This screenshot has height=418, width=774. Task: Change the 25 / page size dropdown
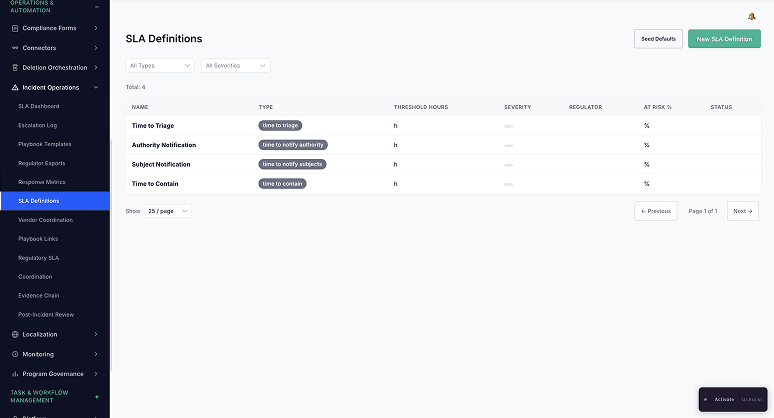(x=168, y=211)
